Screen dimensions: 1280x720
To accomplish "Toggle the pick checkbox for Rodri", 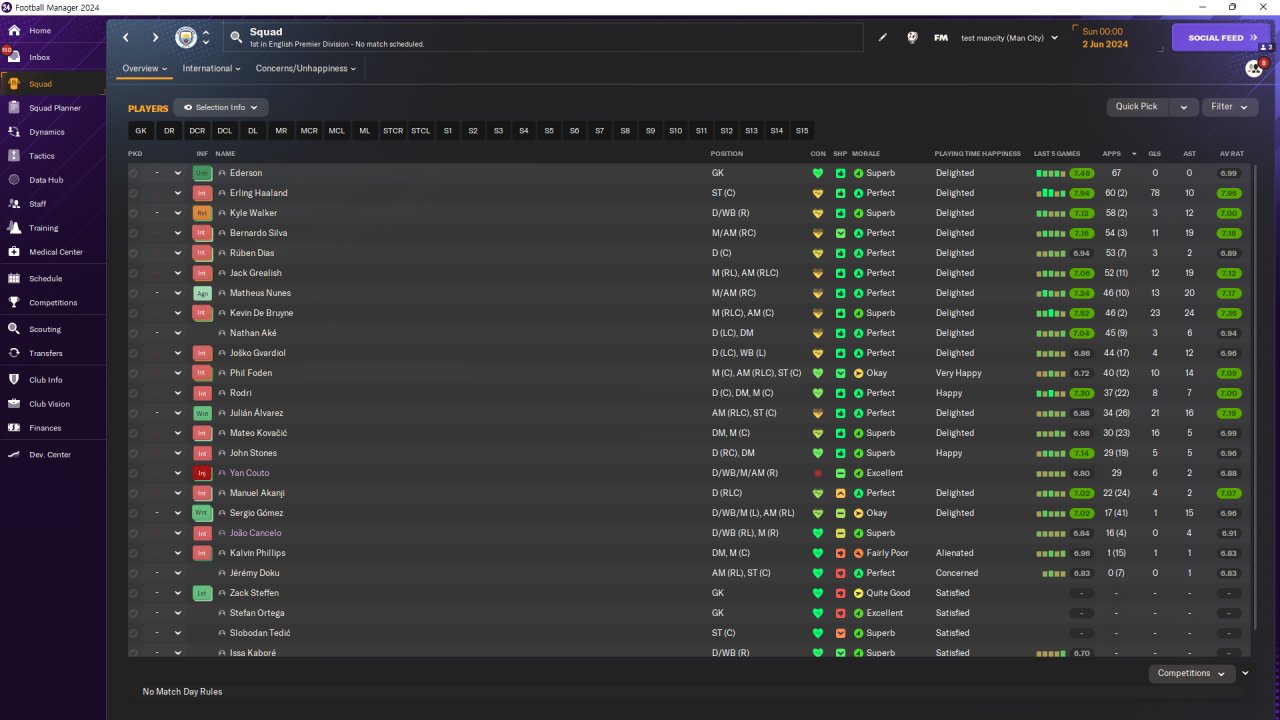I will pos(133,393).
